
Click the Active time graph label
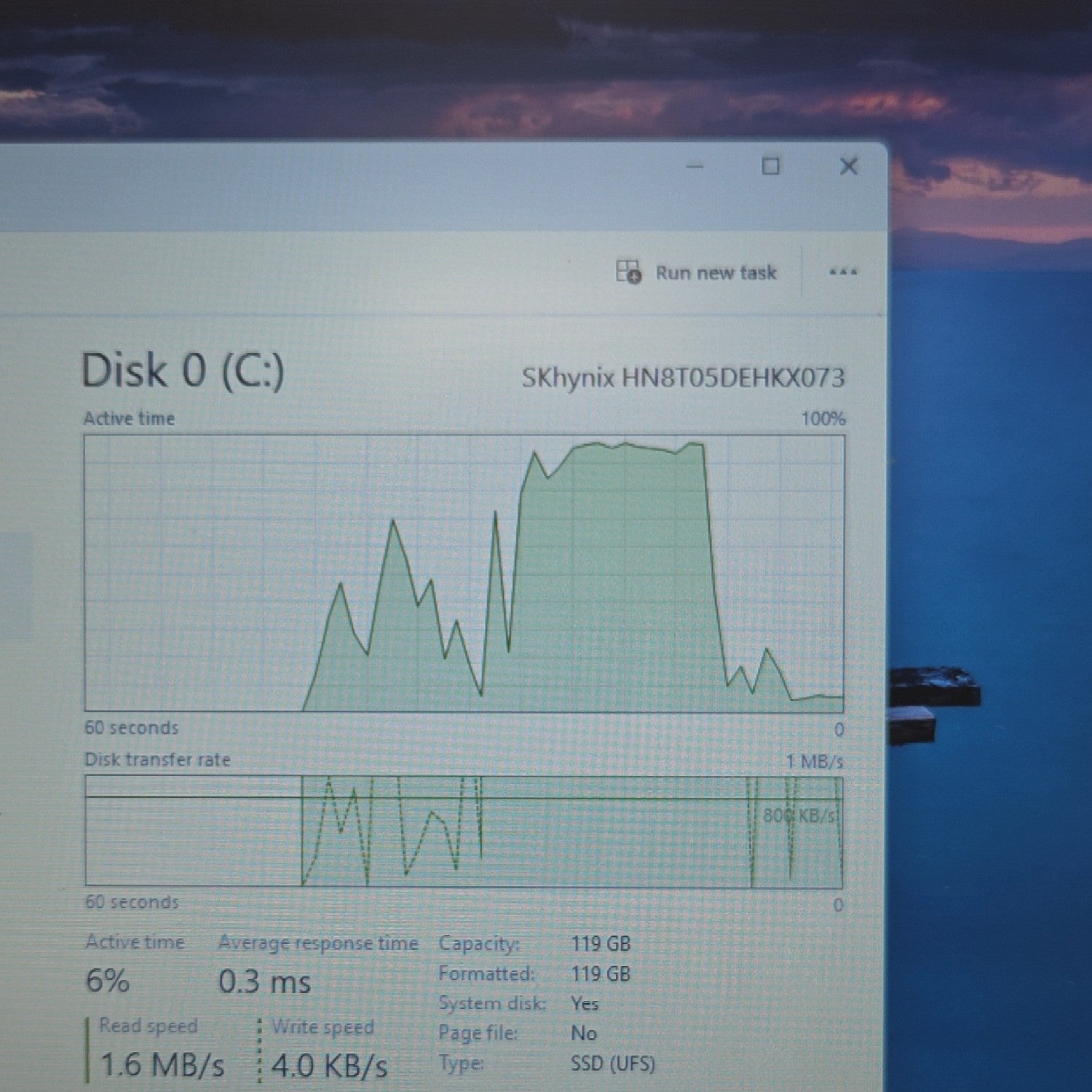click(x=130, y=419)
